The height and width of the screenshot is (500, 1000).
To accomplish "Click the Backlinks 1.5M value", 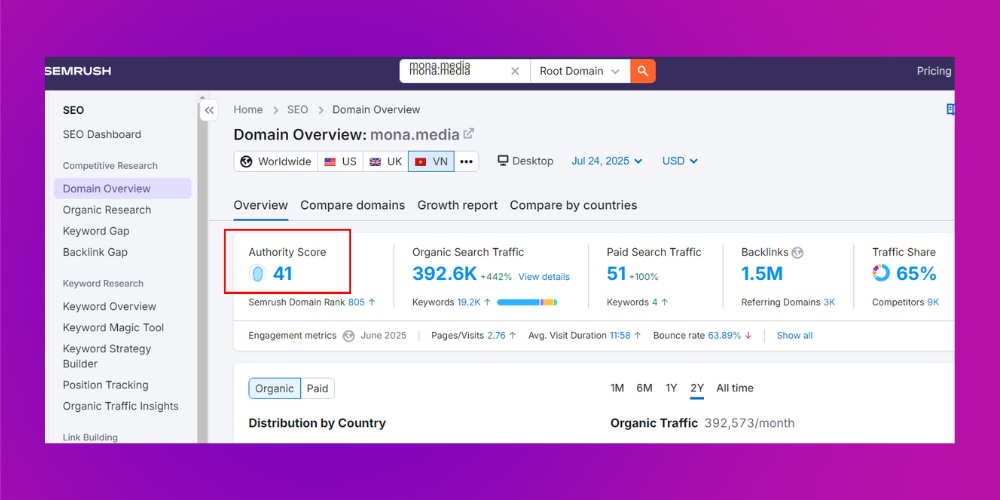I will click(761, 274).
